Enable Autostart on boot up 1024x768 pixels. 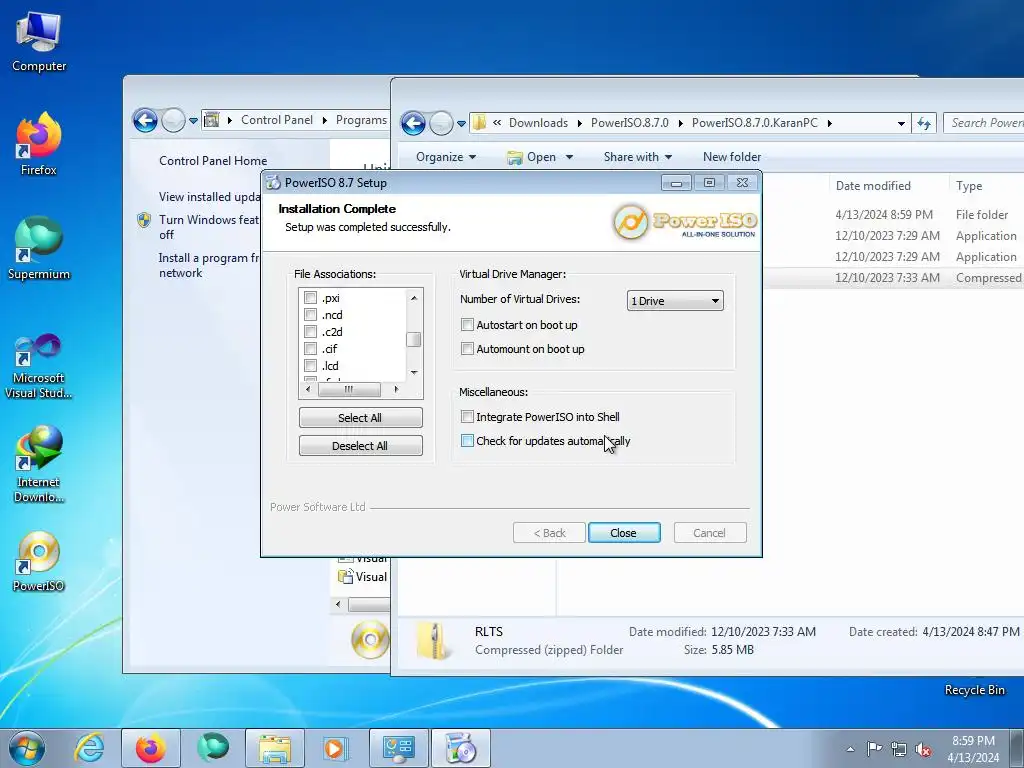[467, 325]
